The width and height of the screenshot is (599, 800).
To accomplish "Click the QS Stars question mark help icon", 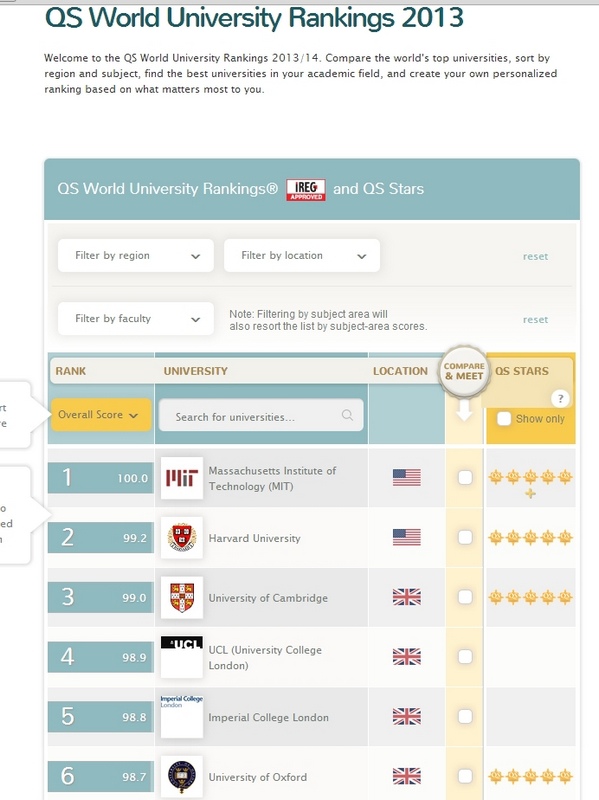I will pyautogui.click(x=560, y=398).
